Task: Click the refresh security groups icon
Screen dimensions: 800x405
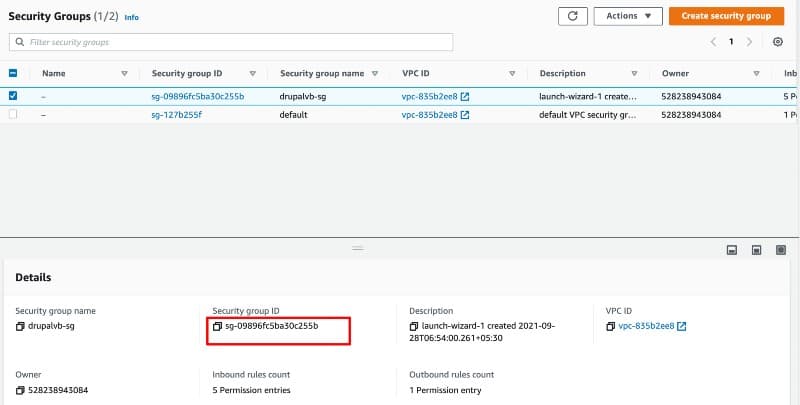Action: click(x=572, y=16)
